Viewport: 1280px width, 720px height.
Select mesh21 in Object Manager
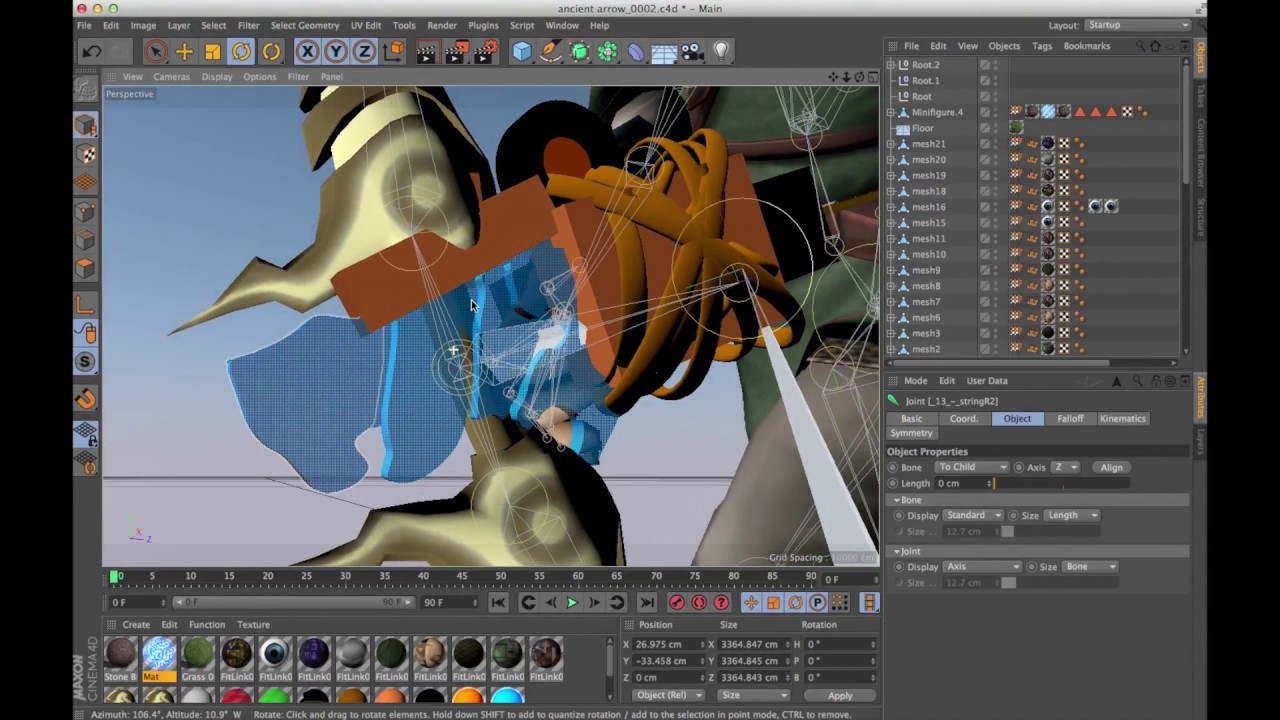point(928,144)
